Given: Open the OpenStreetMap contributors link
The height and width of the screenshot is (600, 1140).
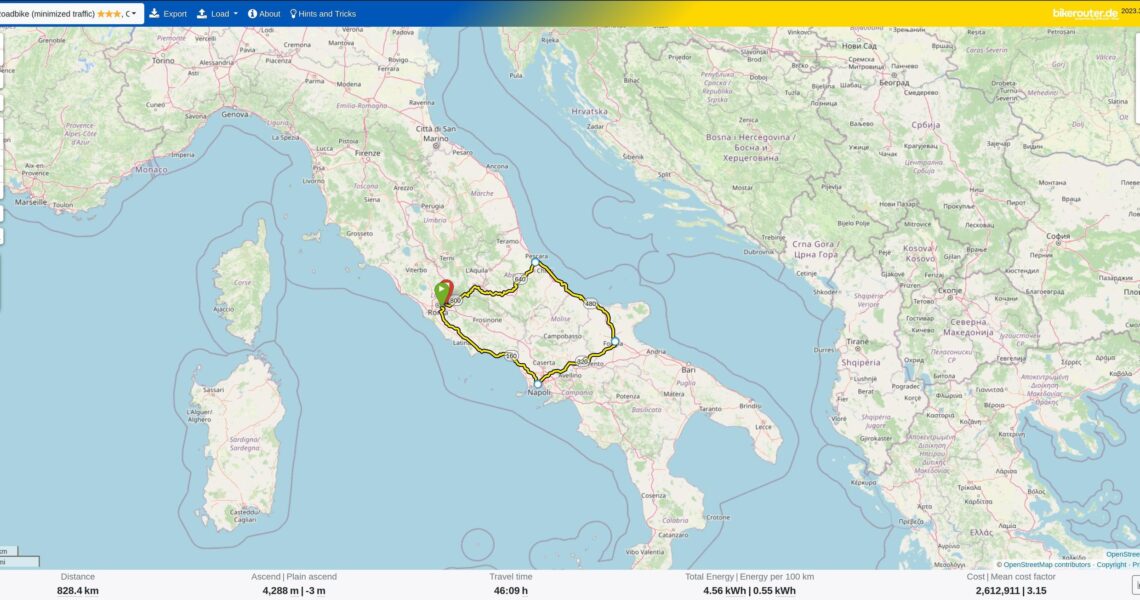Looking at the screenshot, I should coord(1046,565).
